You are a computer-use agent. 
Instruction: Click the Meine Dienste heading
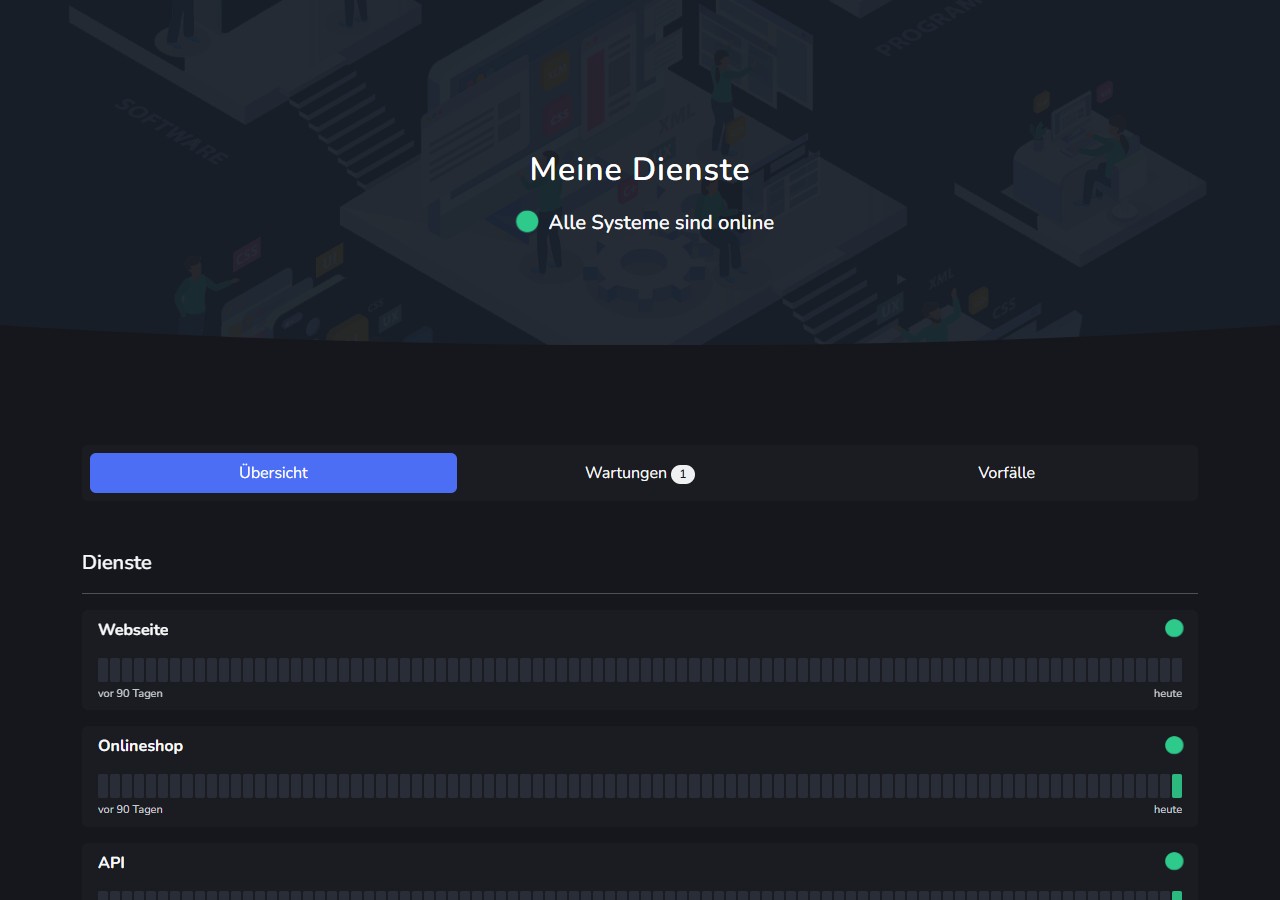coord(640,169)
